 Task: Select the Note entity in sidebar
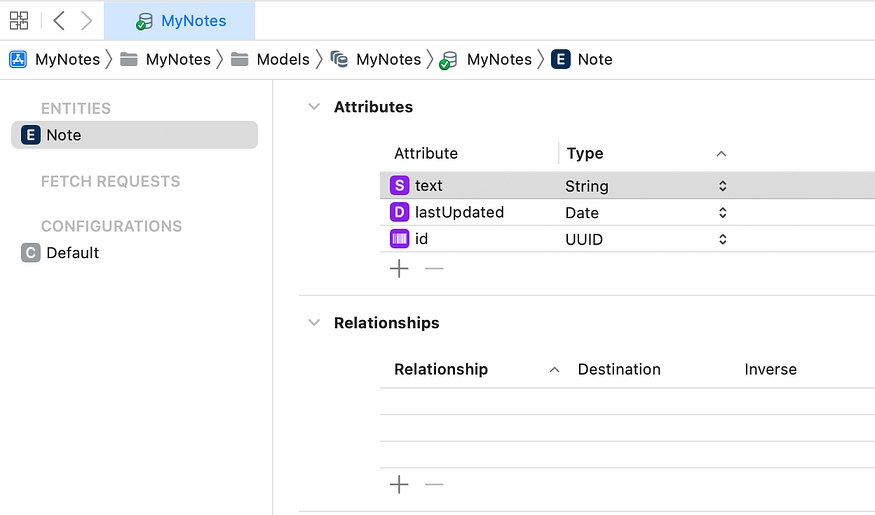pyautogui.click(x=134, y=135)
